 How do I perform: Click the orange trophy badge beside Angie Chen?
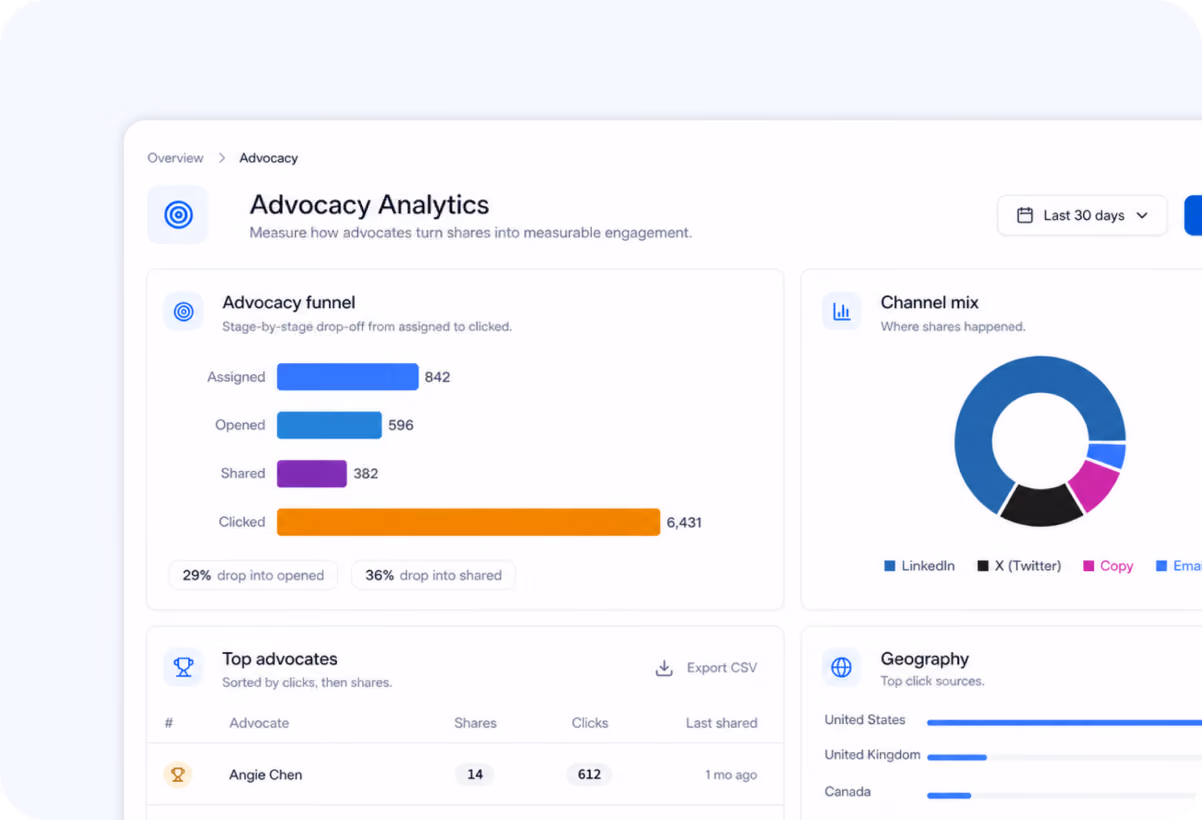tap(178, 774)
